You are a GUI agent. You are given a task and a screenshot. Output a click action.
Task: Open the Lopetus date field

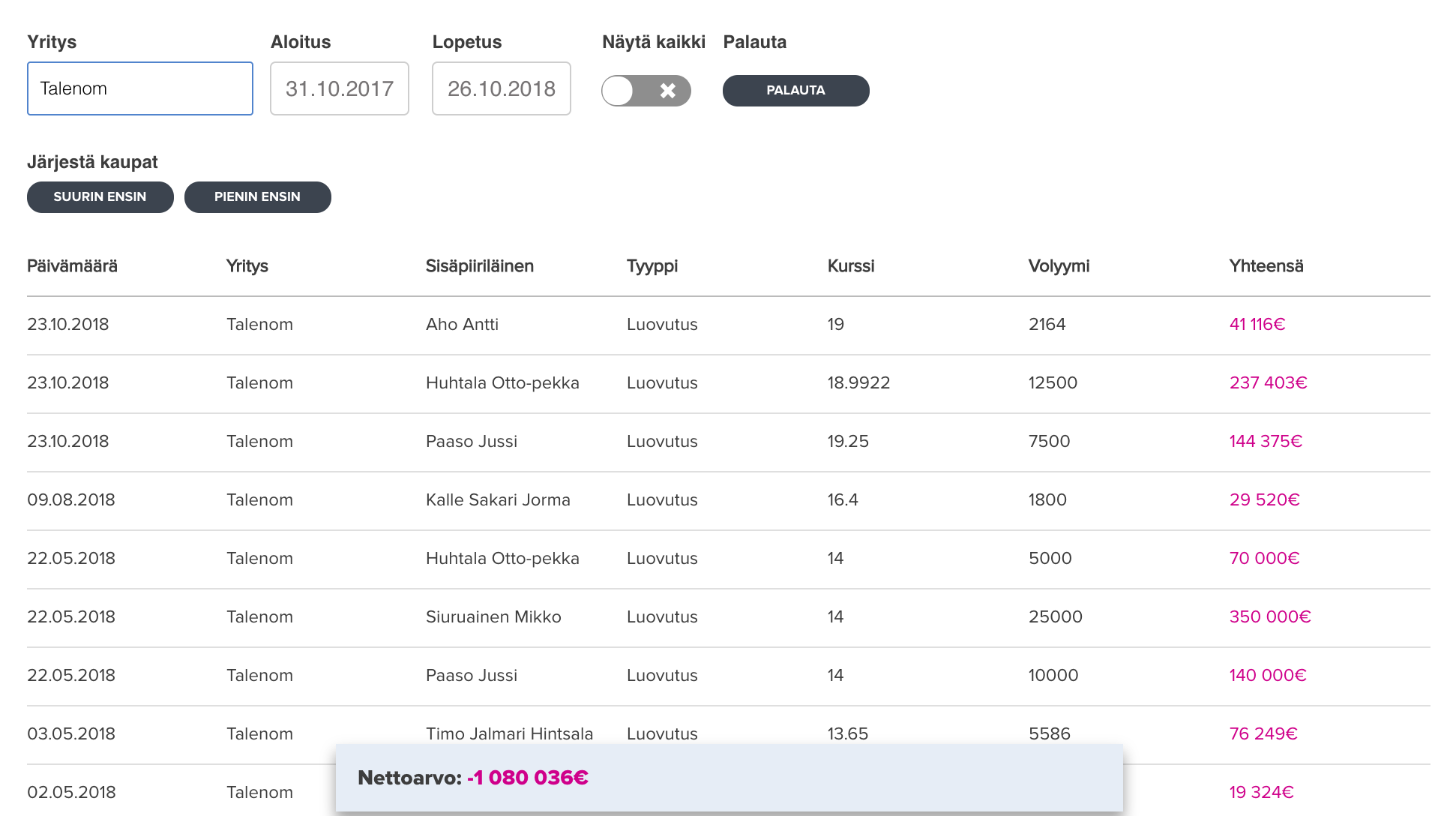(501, 88)
